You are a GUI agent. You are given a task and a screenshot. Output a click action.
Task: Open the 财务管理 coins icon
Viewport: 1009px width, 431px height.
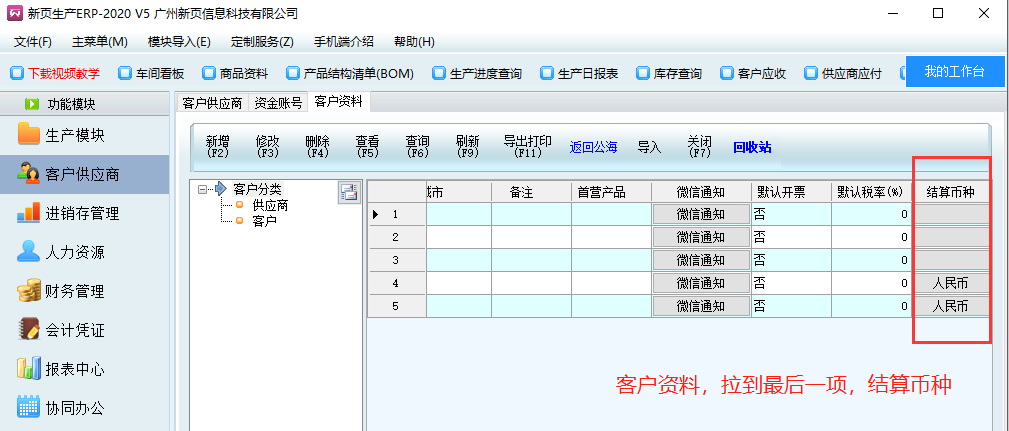click(28, 291)
